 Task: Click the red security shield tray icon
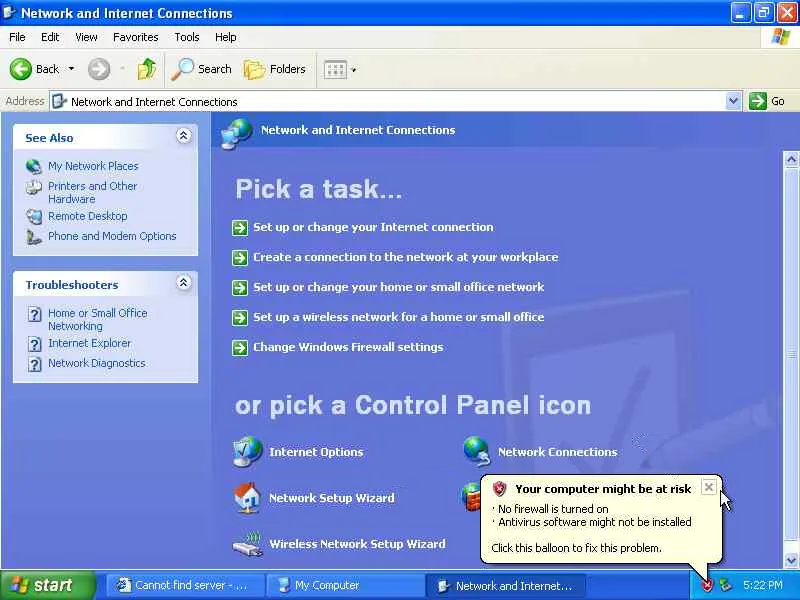[707, 585]
